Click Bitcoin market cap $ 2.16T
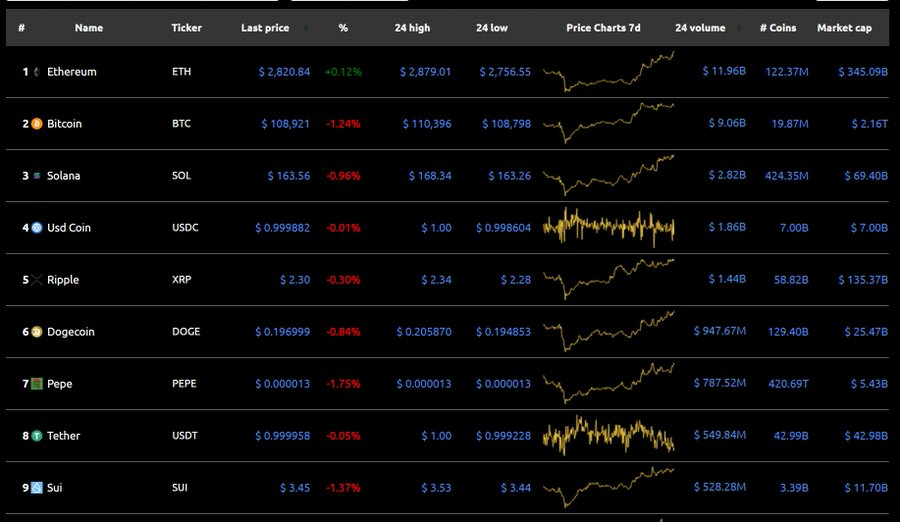Screen dimensions: 900x522 click(x=870, y=124)
